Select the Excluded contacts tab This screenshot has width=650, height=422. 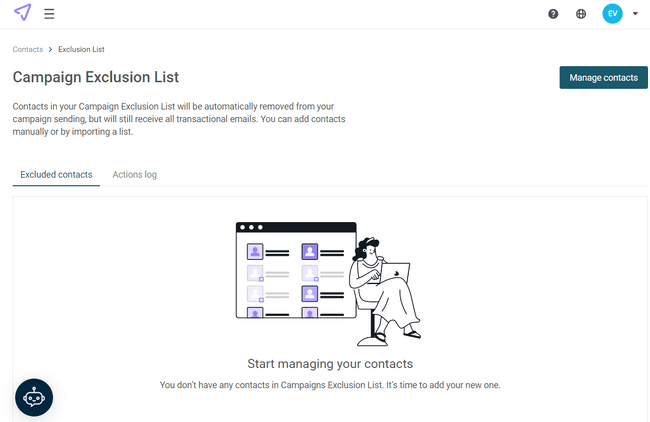(x=56, y=175)
